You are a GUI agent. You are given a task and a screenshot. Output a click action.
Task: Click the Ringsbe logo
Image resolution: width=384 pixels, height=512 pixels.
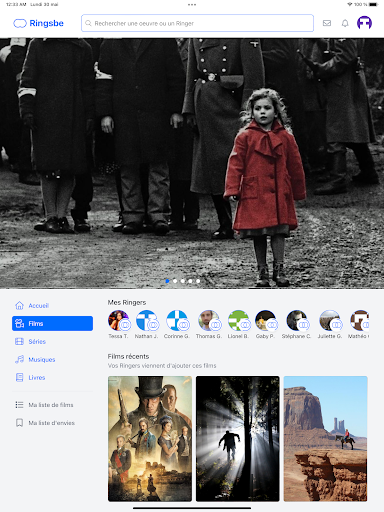tap(38, 23)
